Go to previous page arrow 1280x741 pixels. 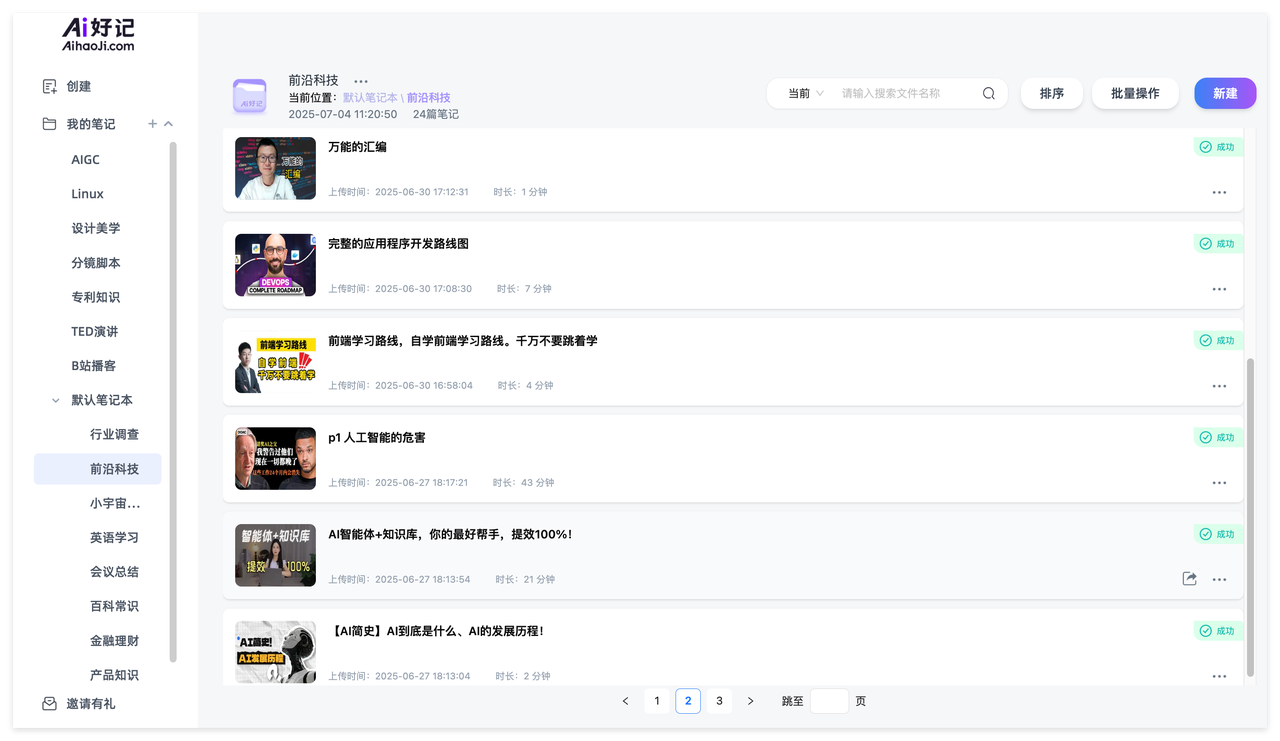point(625,701)
